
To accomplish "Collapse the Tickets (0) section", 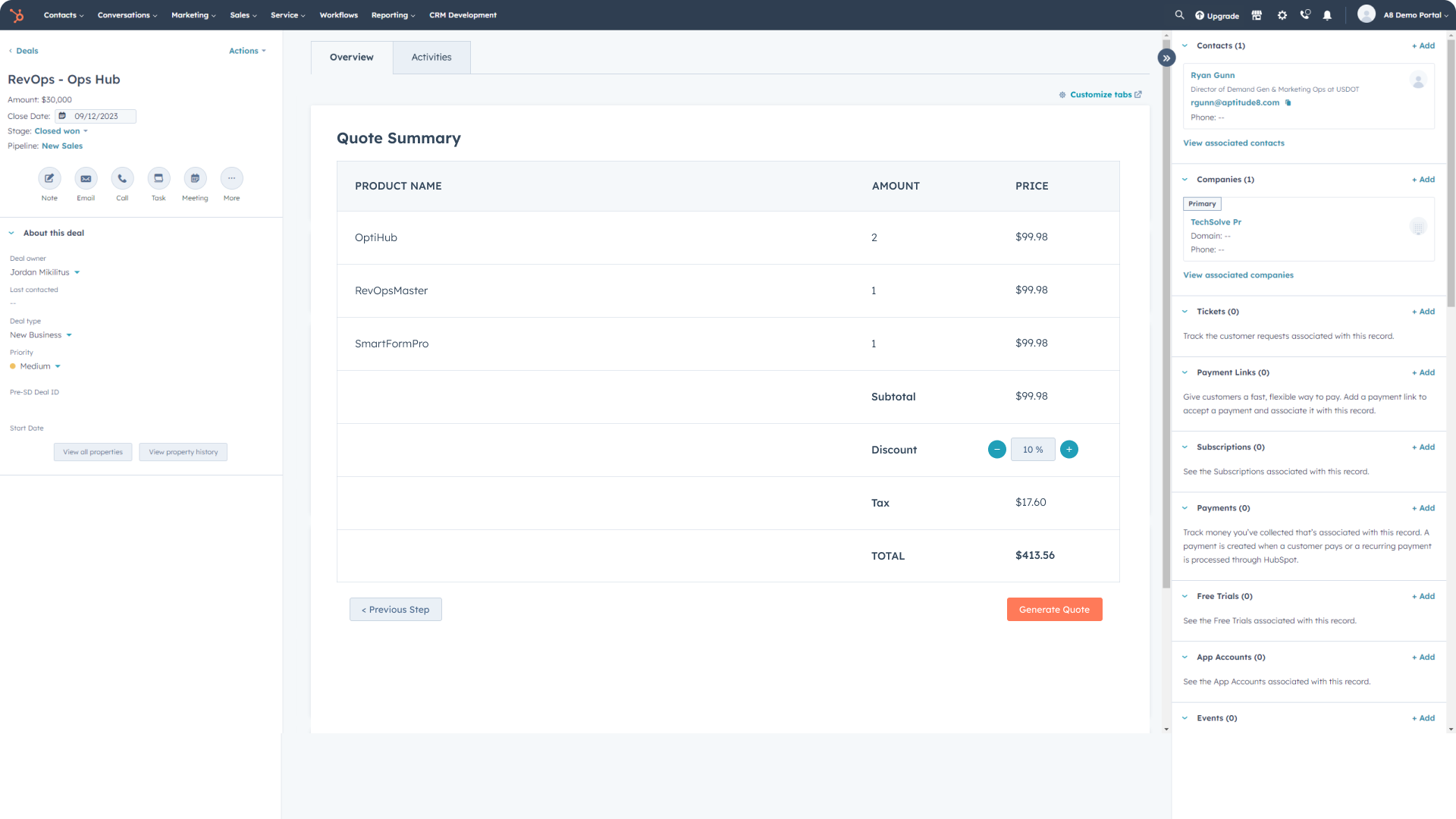I will pyautogui.click(x=1185, y=312).
